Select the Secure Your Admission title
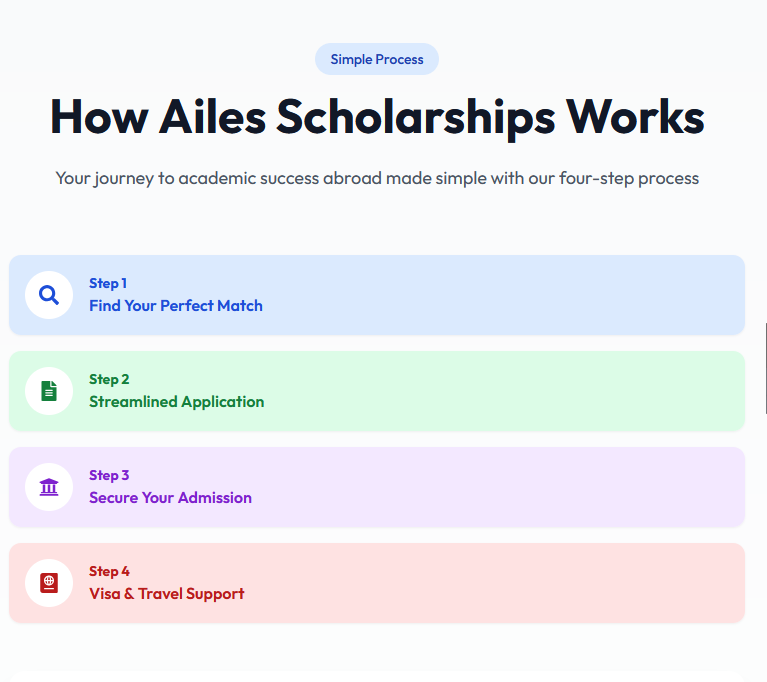The width and height of the screenshot is (767, 682). pos(170,498)
